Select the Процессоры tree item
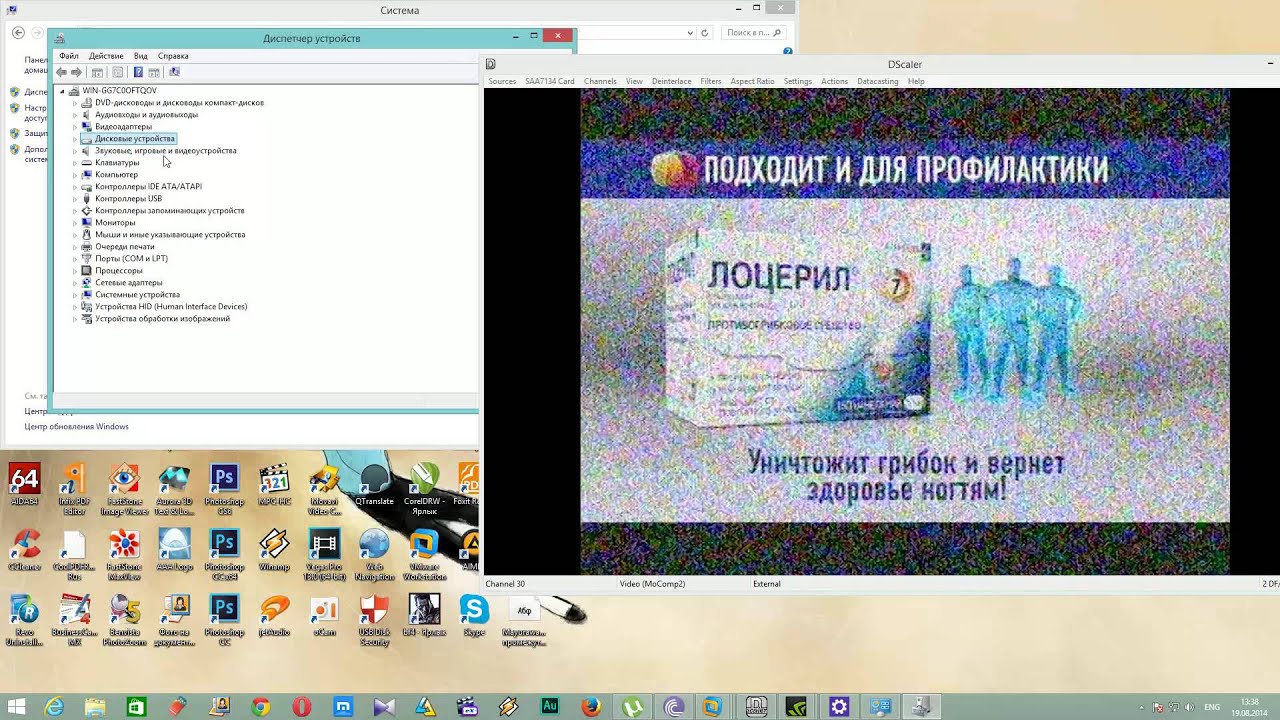The width and height of the screenshot is (1280, 720). (x=119, y=271)
